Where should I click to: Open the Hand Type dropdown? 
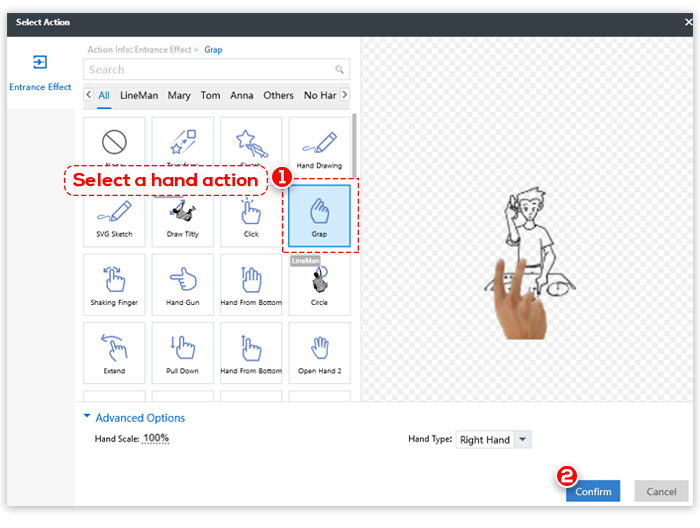coord(522,439)
